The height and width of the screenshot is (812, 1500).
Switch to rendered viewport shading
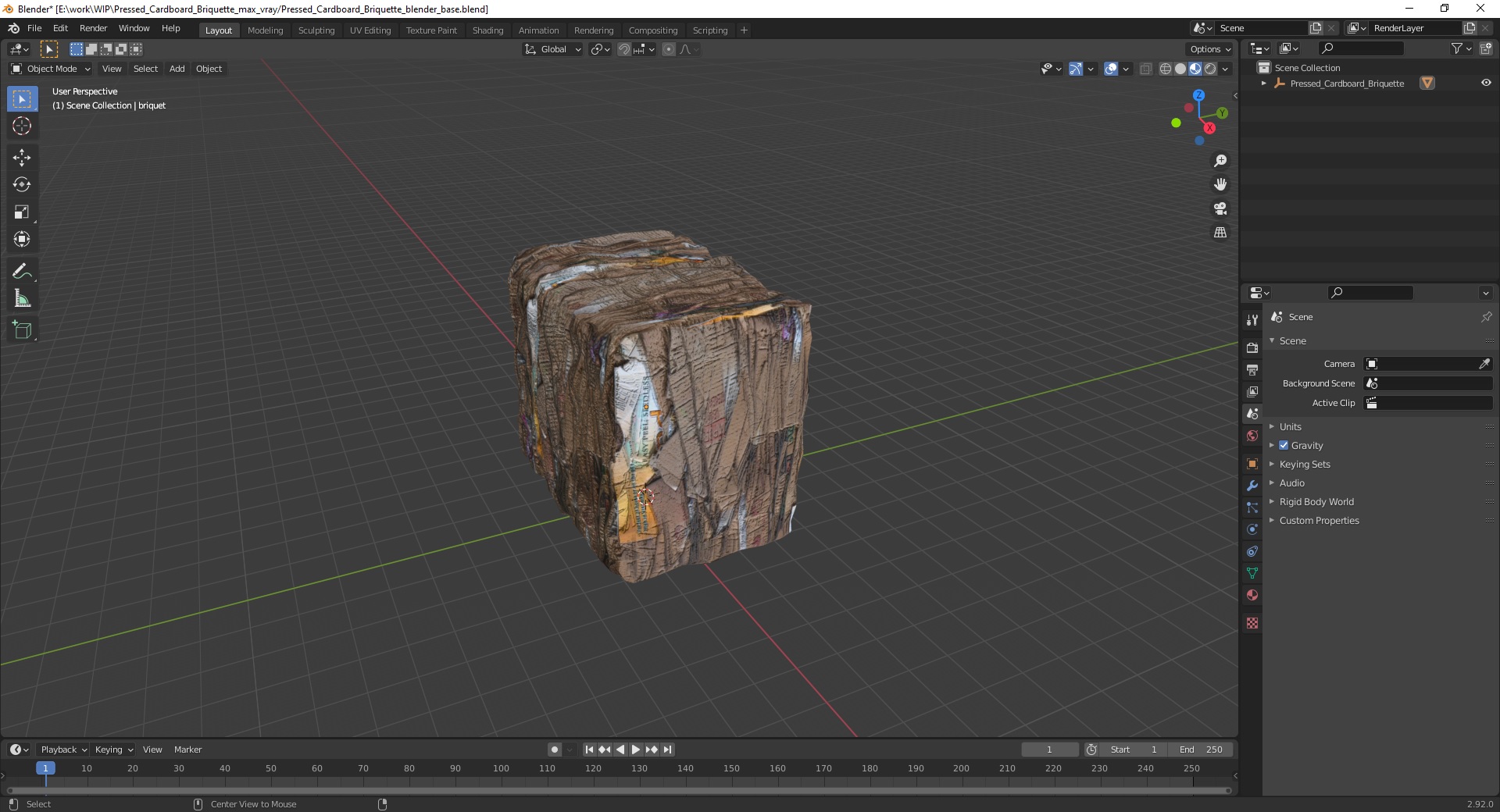1210,69
